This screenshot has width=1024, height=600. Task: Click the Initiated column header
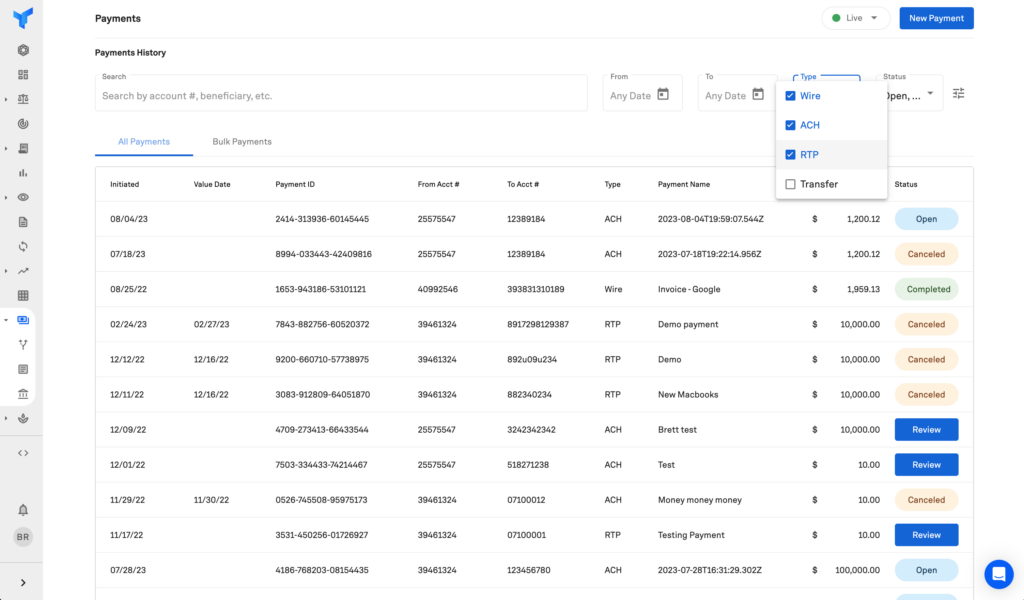tap(124, 184)
